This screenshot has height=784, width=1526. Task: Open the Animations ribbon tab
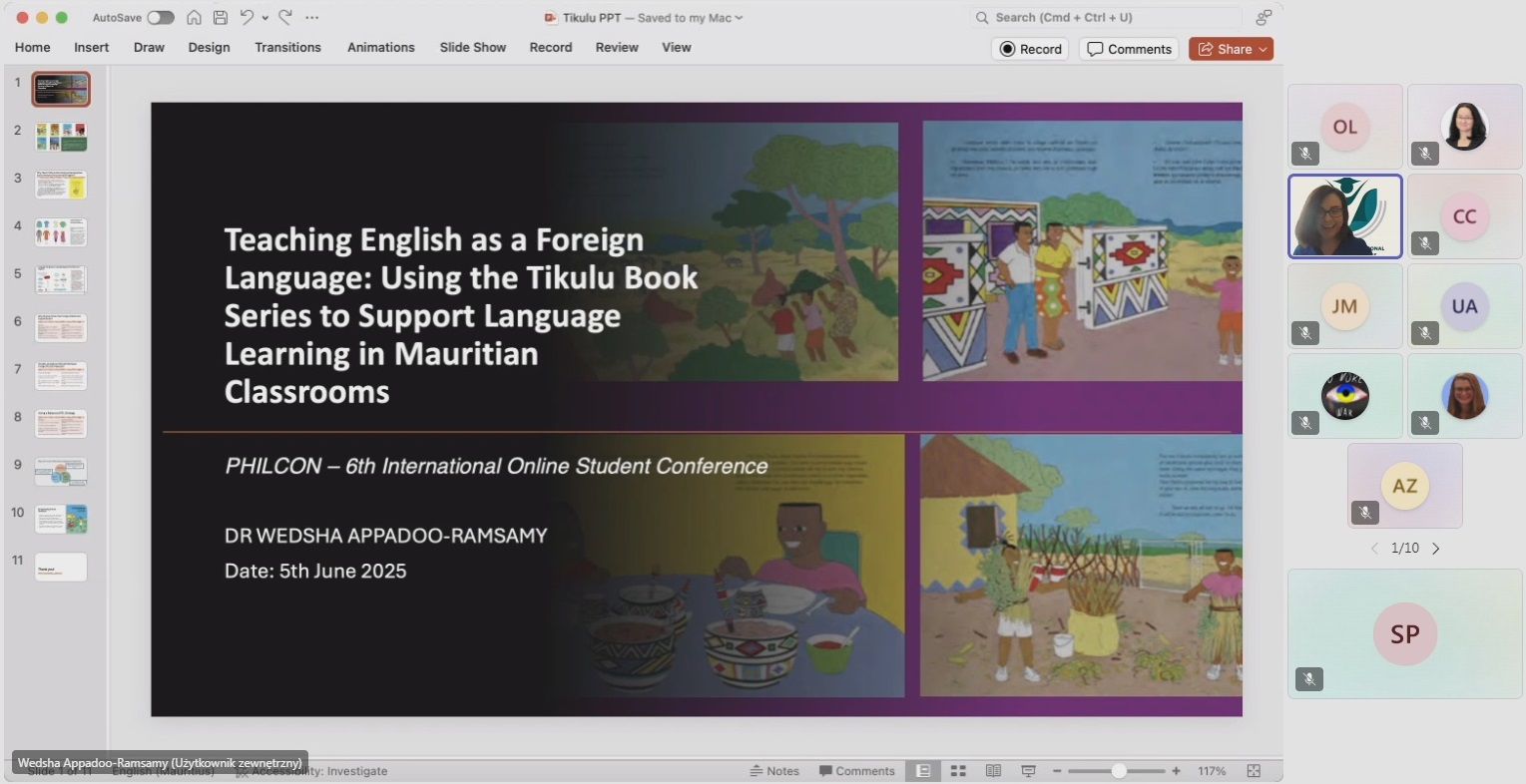click(381, 47)
